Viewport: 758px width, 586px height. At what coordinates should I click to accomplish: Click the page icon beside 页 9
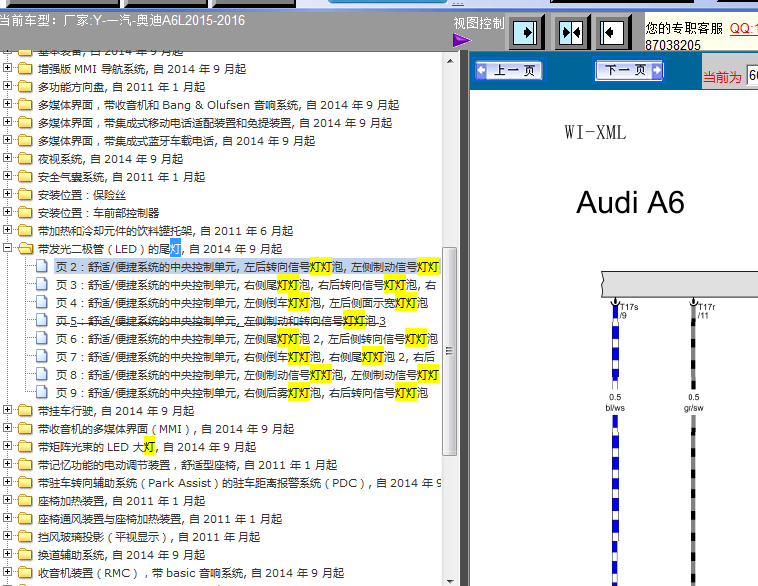(x=42, y=392)
